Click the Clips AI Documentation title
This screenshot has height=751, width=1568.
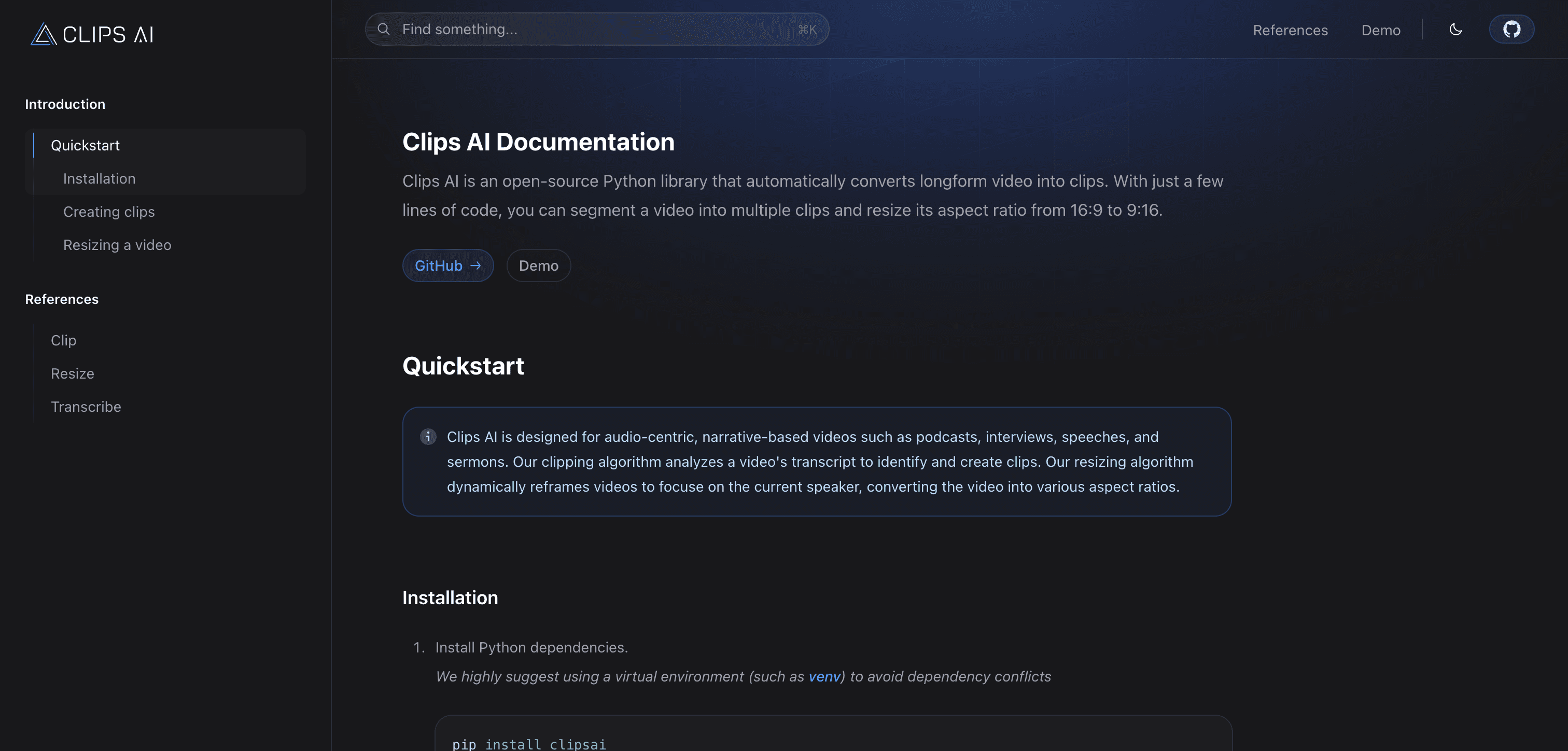tap(538, 142)
